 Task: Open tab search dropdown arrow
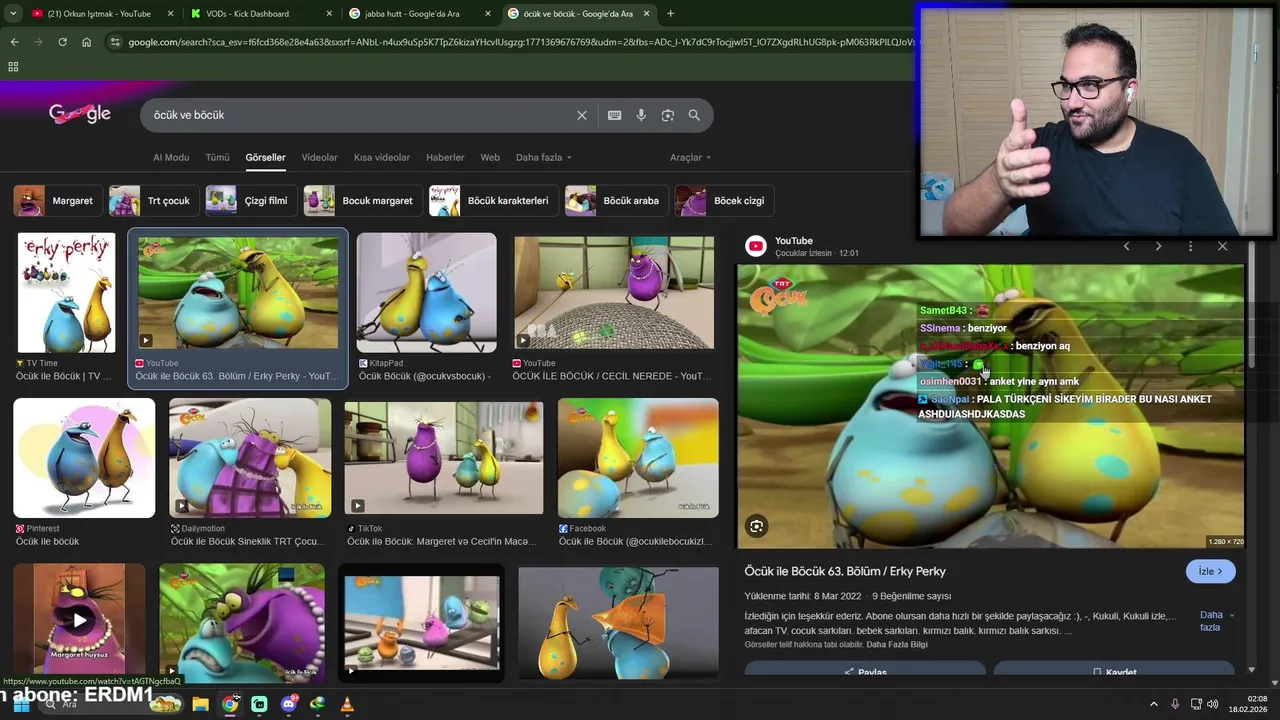13,14
